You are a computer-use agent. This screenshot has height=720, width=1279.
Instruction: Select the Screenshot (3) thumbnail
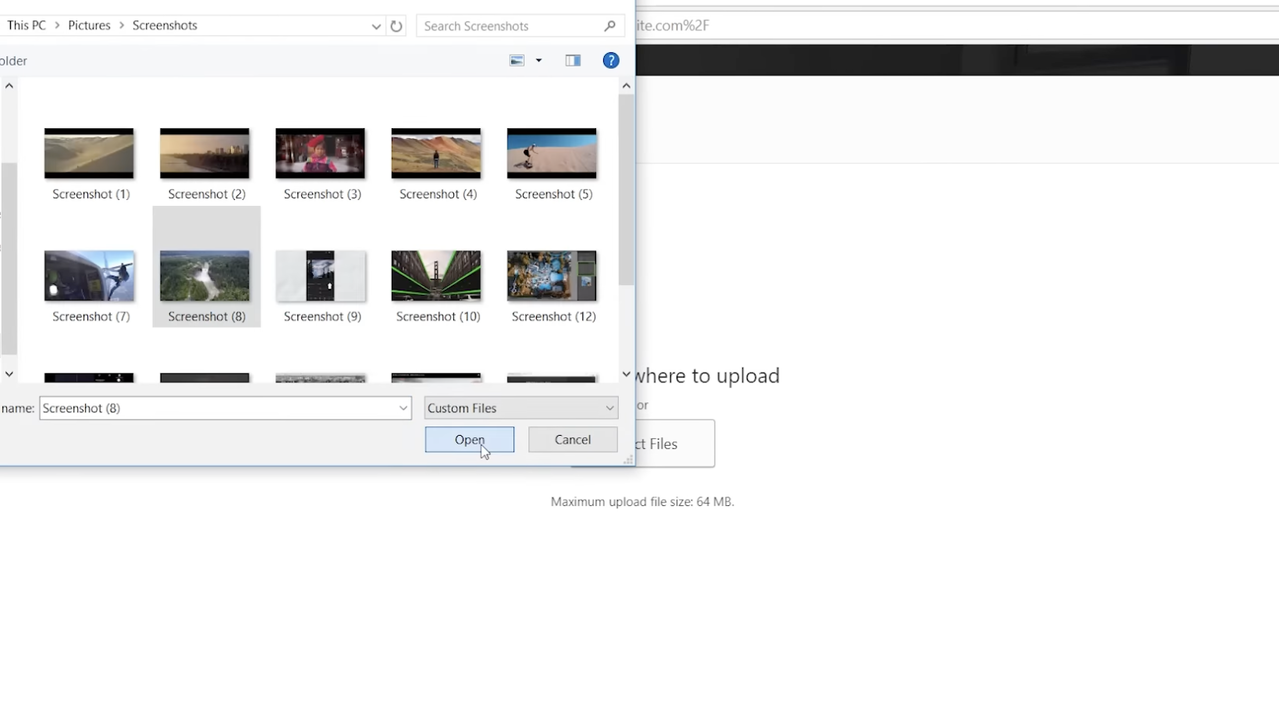(x=320, y=154)
